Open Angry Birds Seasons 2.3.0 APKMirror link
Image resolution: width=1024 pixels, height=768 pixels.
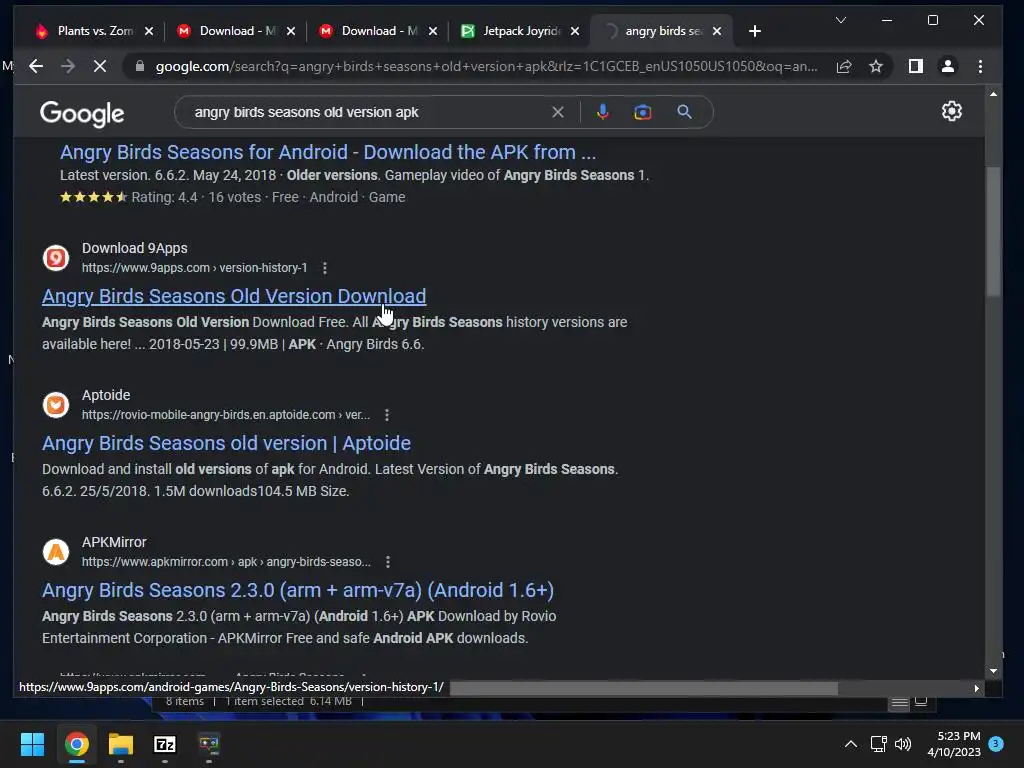point(298,590)
